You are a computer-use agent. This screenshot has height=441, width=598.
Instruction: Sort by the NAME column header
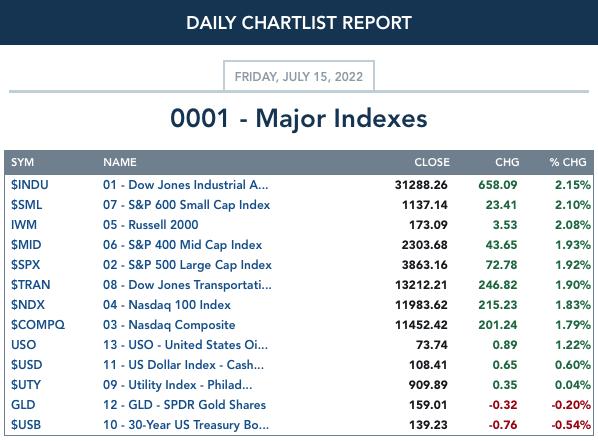pyautogui.click(x=119, y=162)
